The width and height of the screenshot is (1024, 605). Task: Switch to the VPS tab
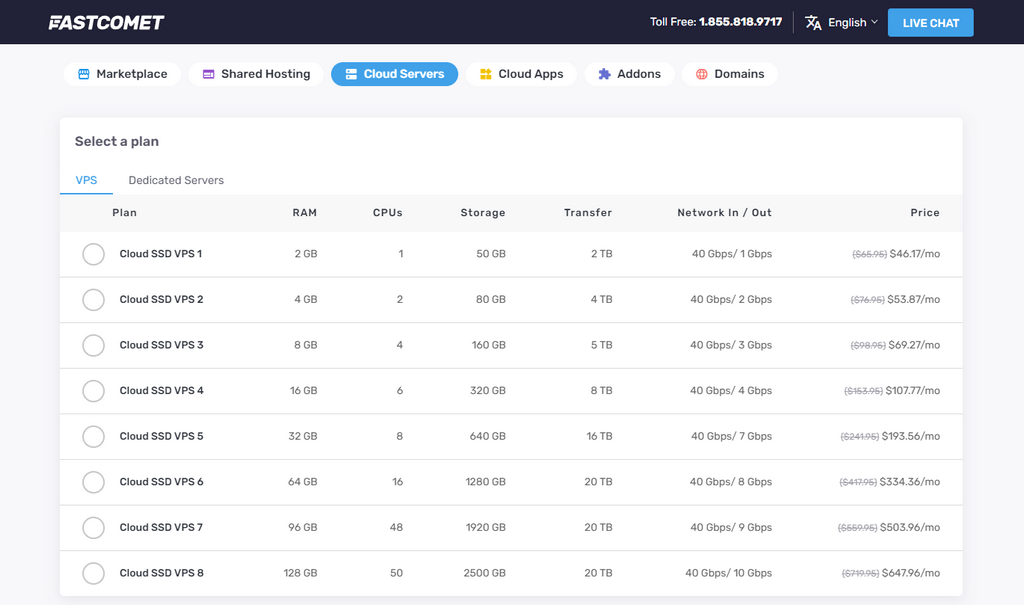[86, 180]
